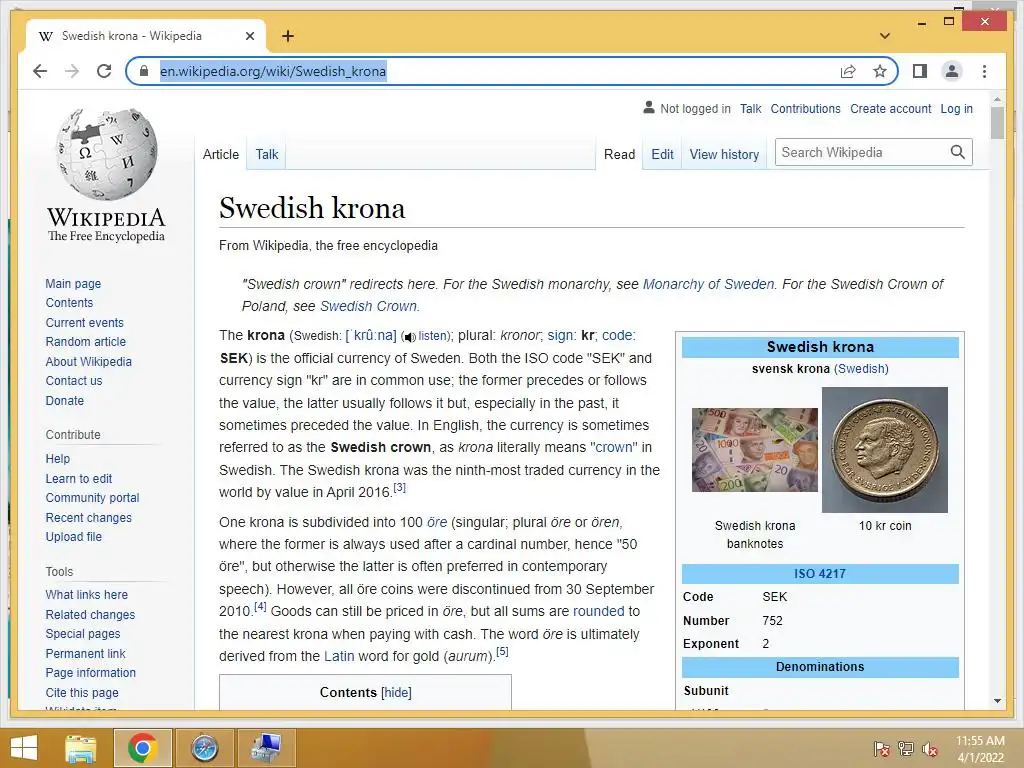Click the Swedish krona browser tab

pyautogui.click(x=145, y=36)
